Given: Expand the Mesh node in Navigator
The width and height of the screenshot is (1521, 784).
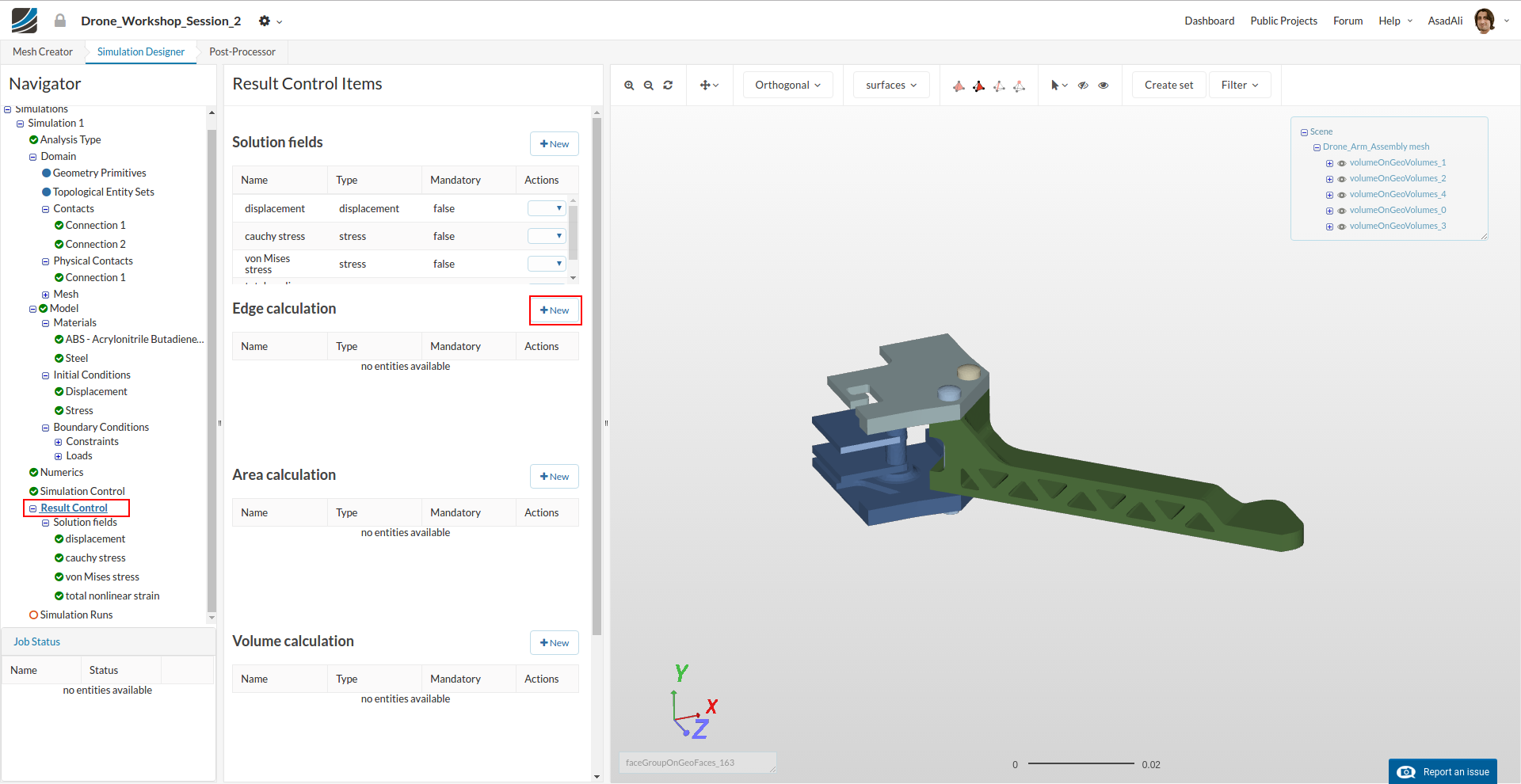Looking at the screenshot, I should (x=46, y=295).
